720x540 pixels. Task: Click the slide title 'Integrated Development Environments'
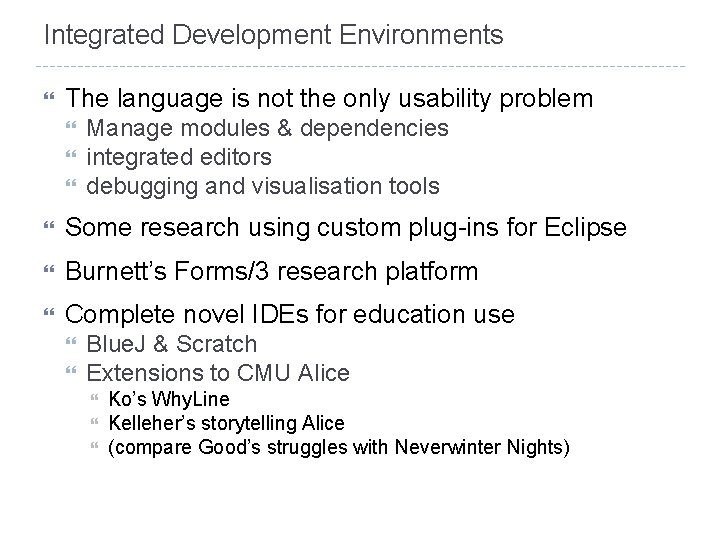[x=274, y=35]
